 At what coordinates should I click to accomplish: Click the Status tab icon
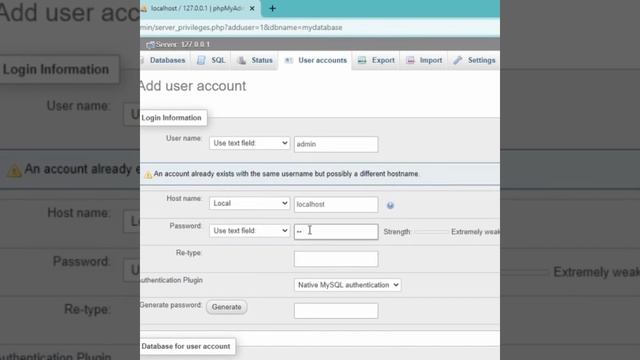242,60
